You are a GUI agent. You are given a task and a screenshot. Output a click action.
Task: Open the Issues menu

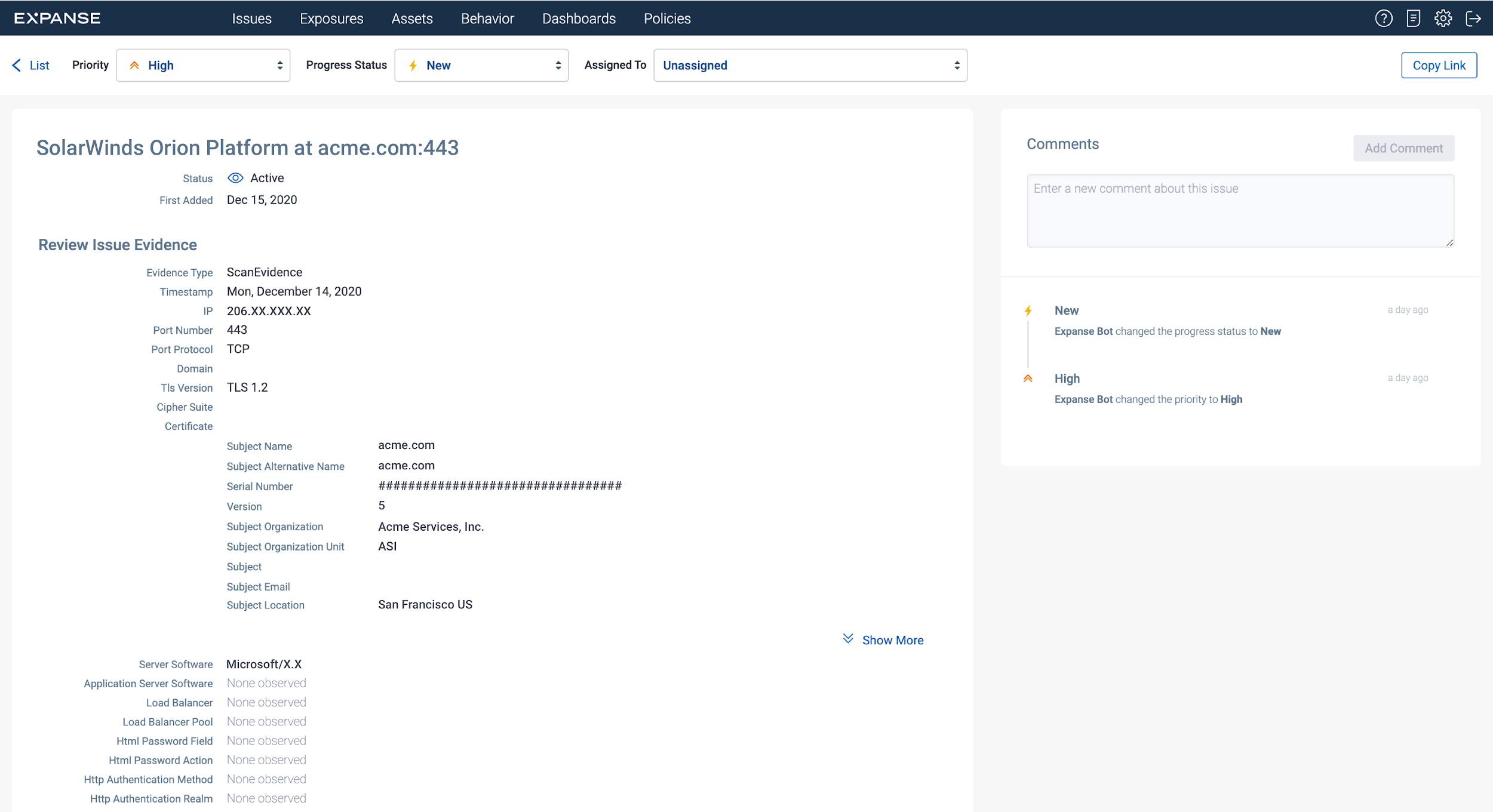pyautogui.click(x=251, y=19)
